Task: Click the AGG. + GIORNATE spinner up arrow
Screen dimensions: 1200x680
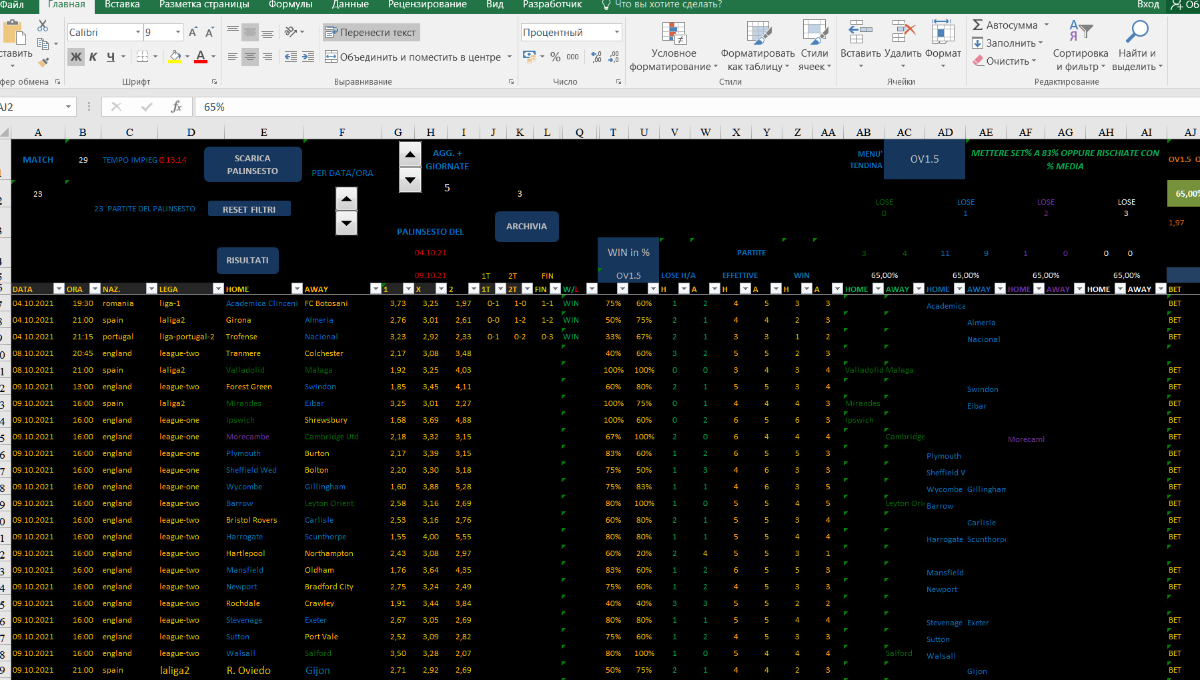Action: 410,153
